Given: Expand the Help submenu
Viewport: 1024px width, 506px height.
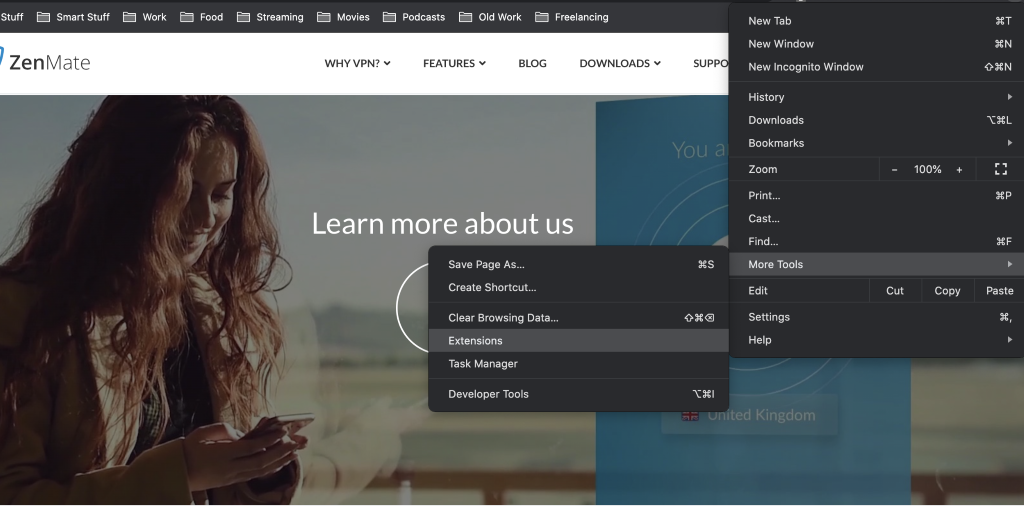Looking at the screenshot, I should pos(876,340).
